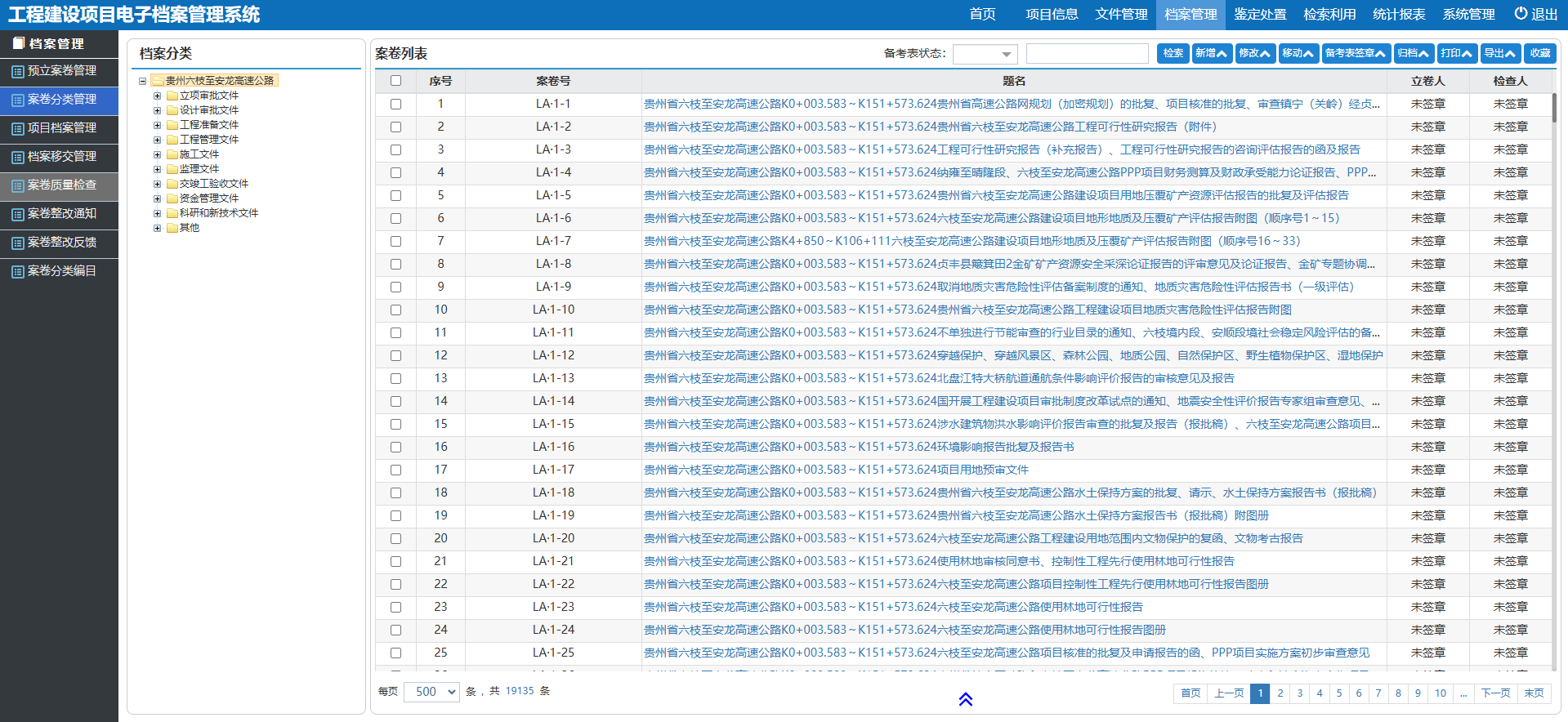Check the box for row LA·1-9
Screen dimensions: 1568x722
[395, 287]
